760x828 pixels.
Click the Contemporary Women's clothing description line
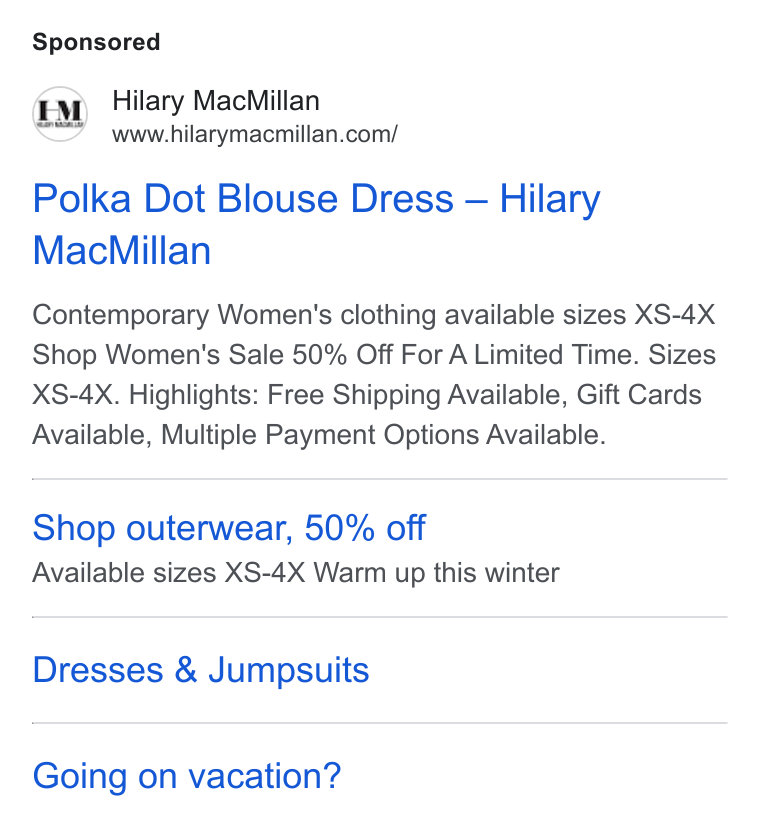[x=373, y=315]
